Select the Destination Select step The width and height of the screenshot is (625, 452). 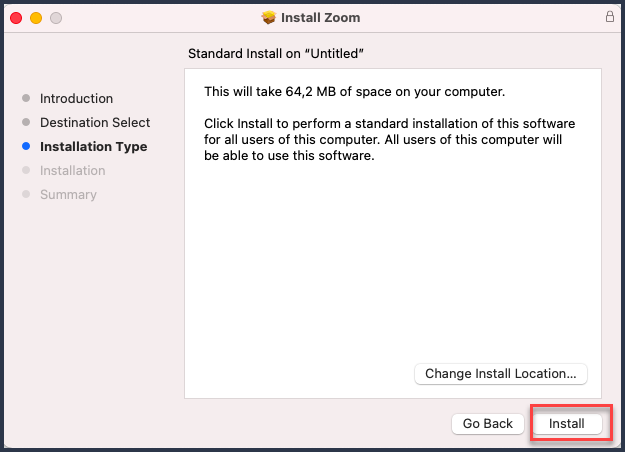click(95, 122)
